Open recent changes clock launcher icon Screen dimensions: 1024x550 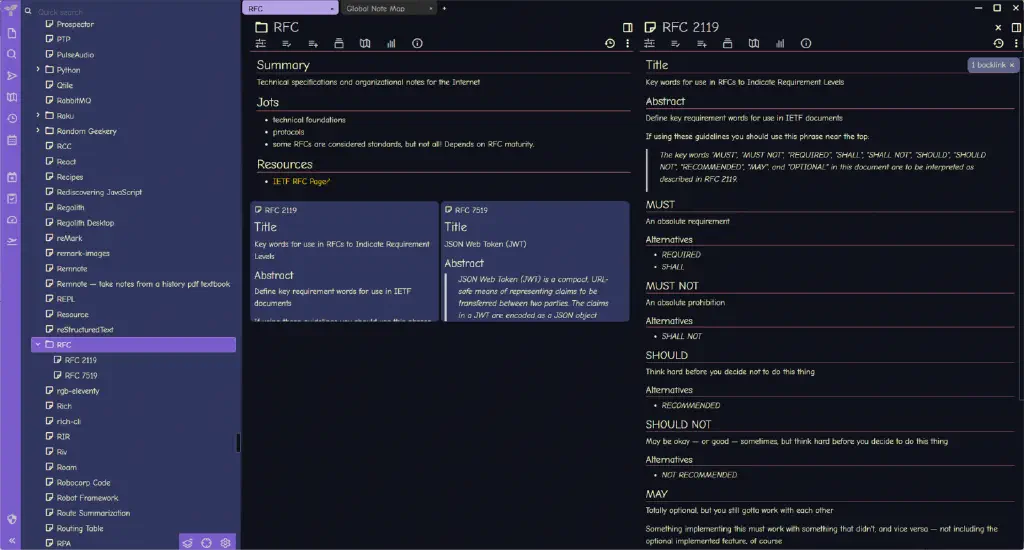(11, 119)
